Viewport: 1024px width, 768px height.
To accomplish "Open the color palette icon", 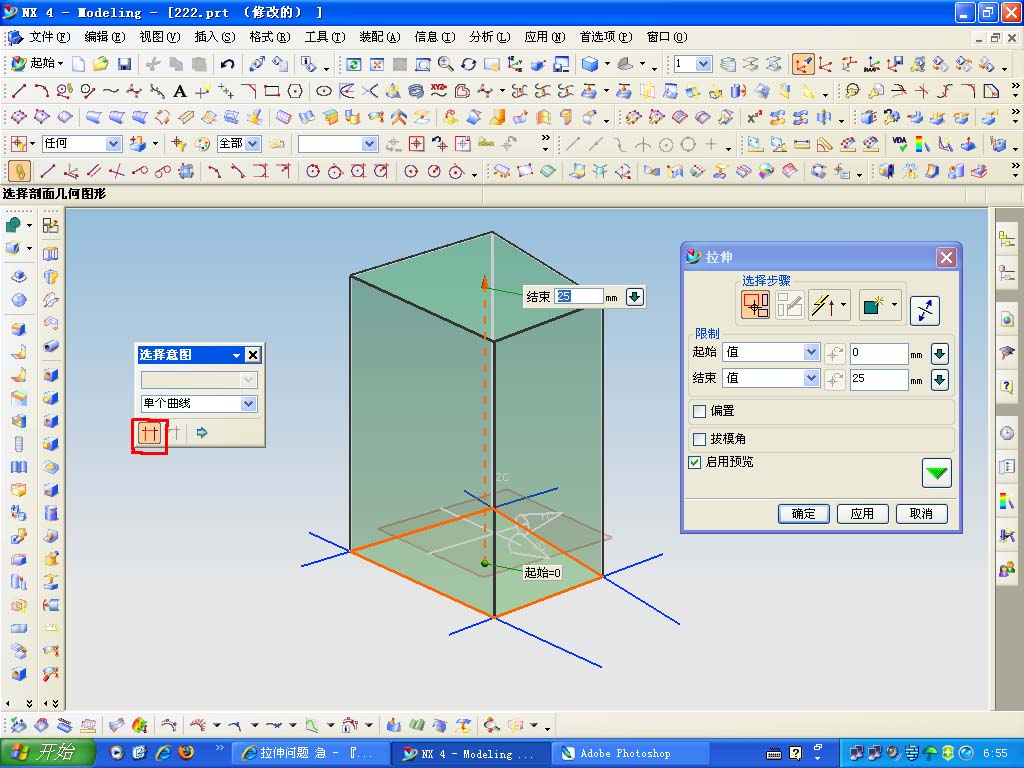I will click(x=202, y=144).
